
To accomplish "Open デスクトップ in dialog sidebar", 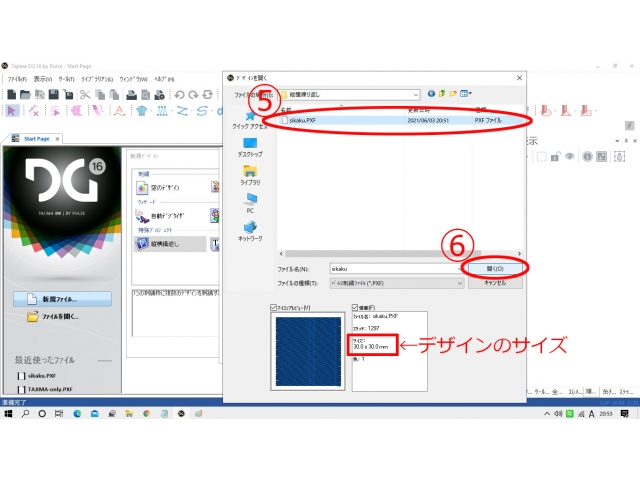I will 250,148.
